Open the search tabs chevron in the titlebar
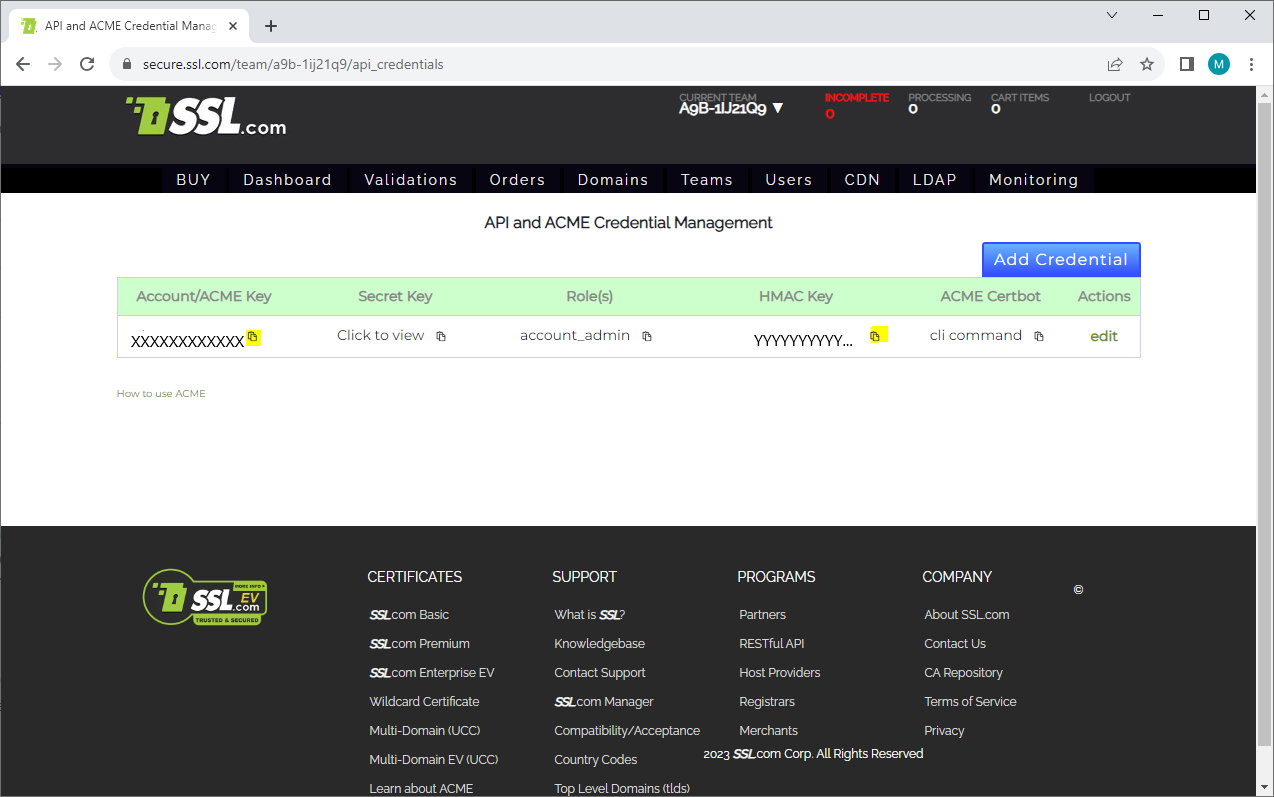The width and height of the screenshot is (1274, 797). pyautogui.click(x=1112, y=15)
